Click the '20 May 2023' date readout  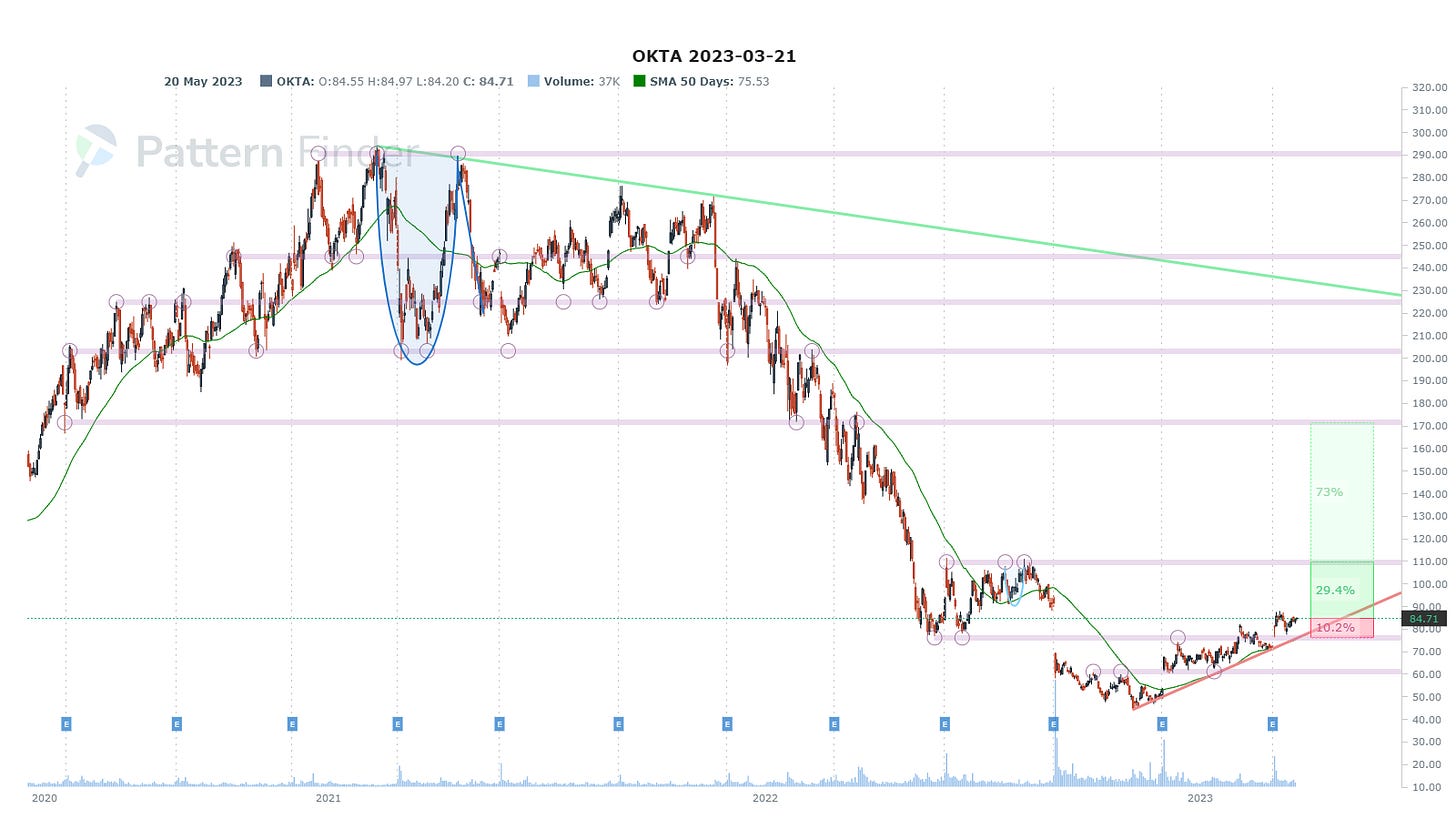[203, 82]
